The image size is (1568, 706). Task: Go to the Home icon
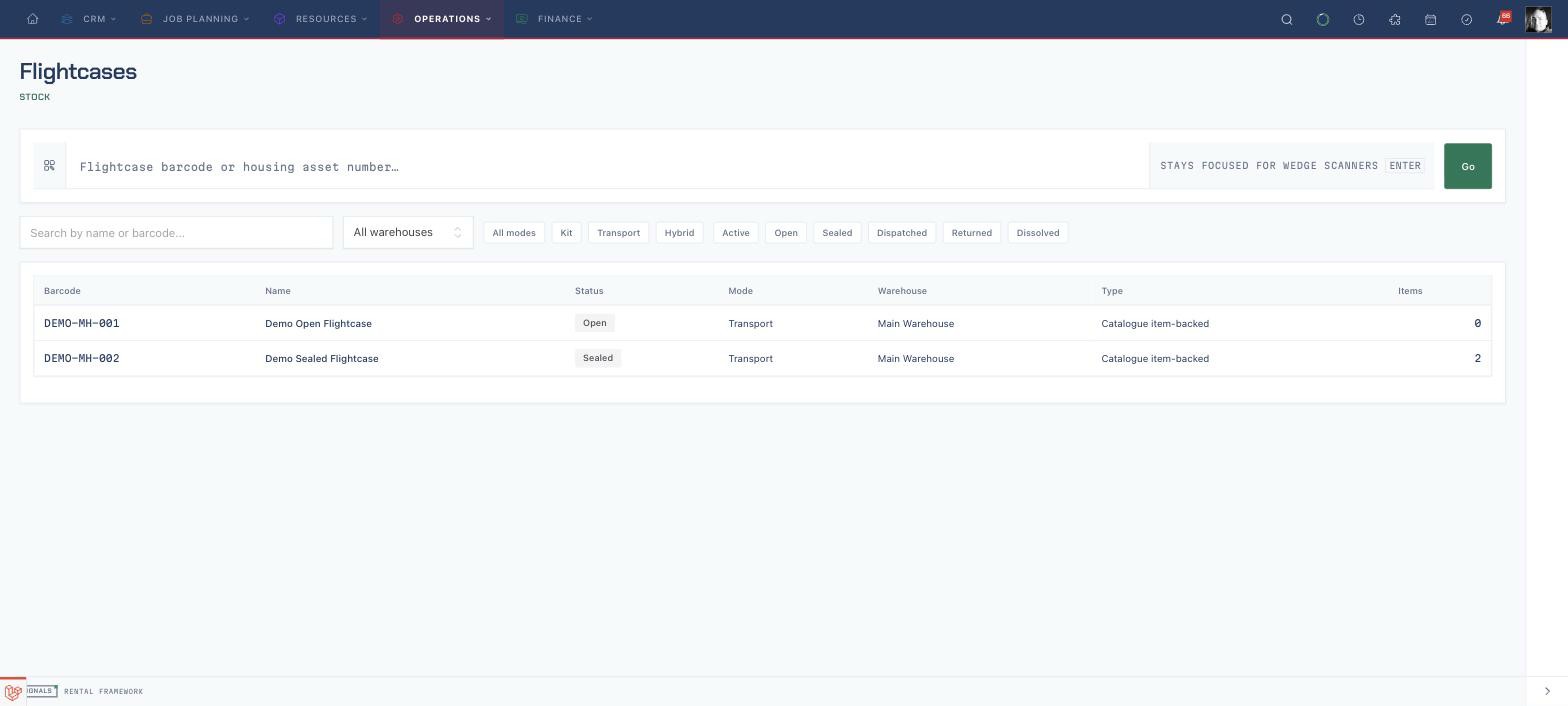(x=33, y=19)
